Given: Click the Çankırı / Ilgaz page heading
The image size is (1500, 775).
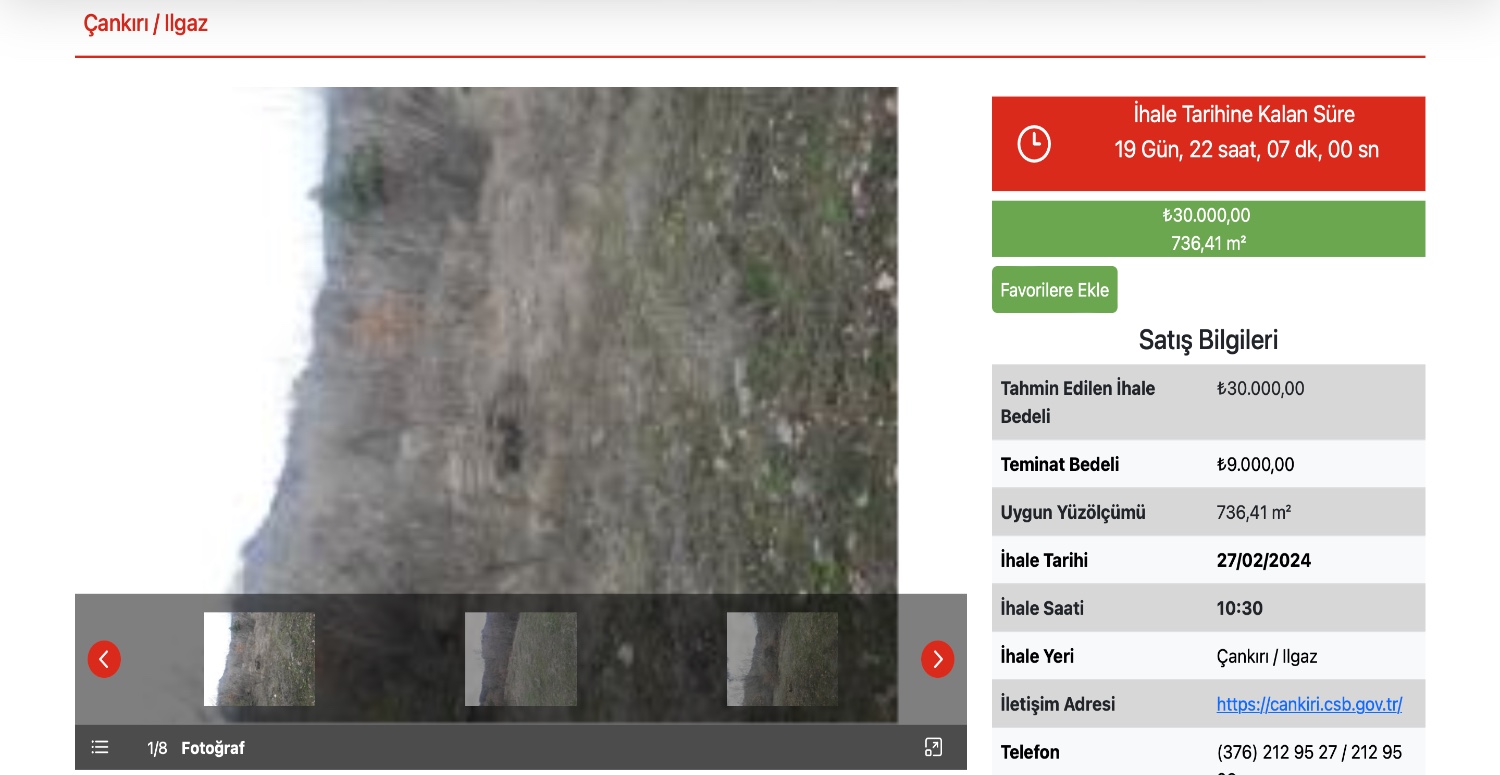Looking at the screenshot, I should click(146, 24).
